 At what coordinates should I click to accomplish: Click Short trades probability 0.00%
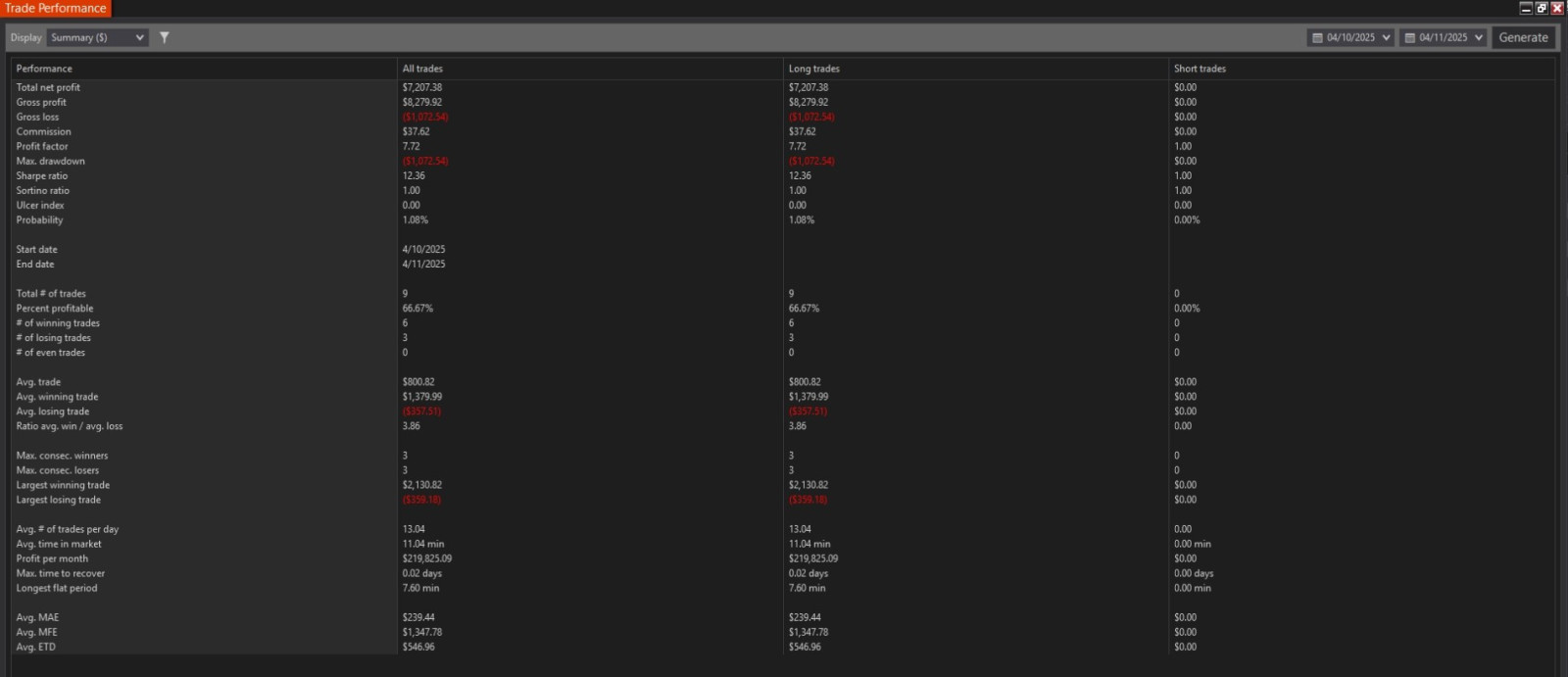(1187, 219)
